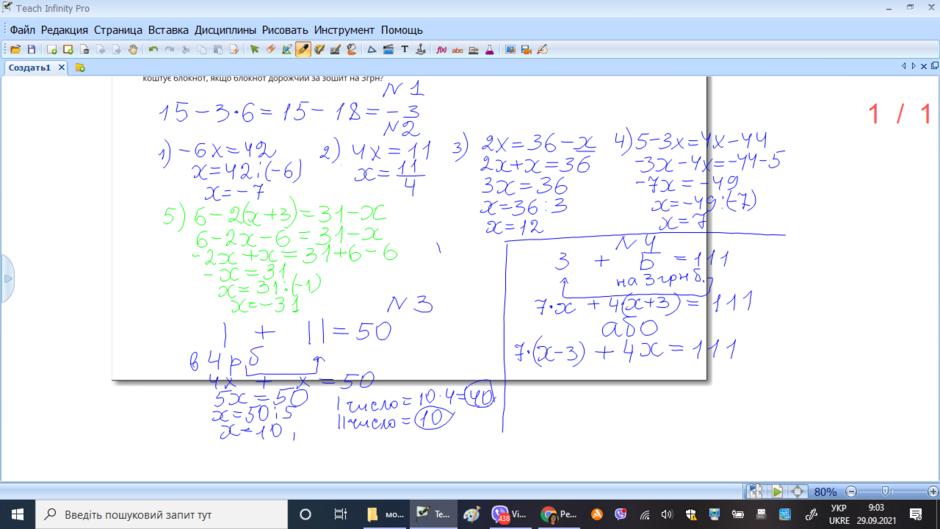Add a new page with green plus icon
The height and width of the screenshot is (529, 940).
(52, 50)
